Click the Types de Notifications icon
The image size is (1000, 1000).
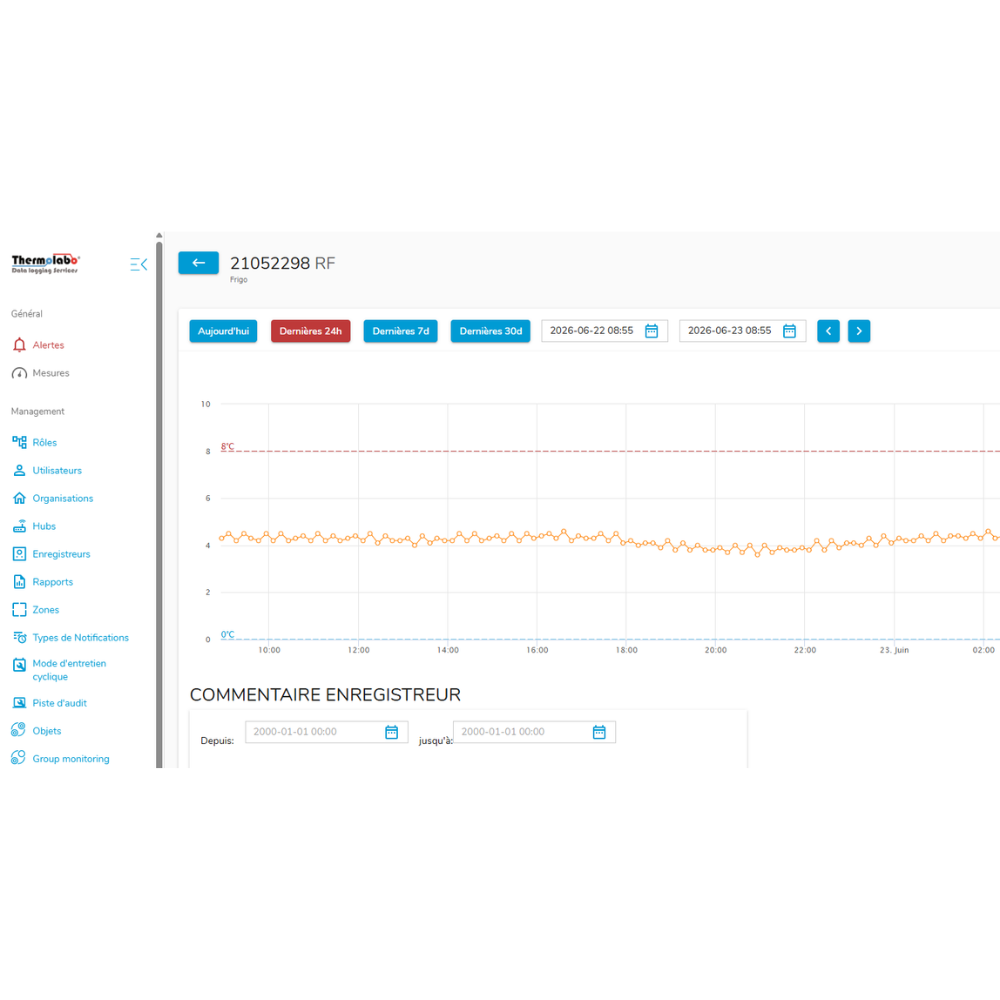click(x=19, y=637)
